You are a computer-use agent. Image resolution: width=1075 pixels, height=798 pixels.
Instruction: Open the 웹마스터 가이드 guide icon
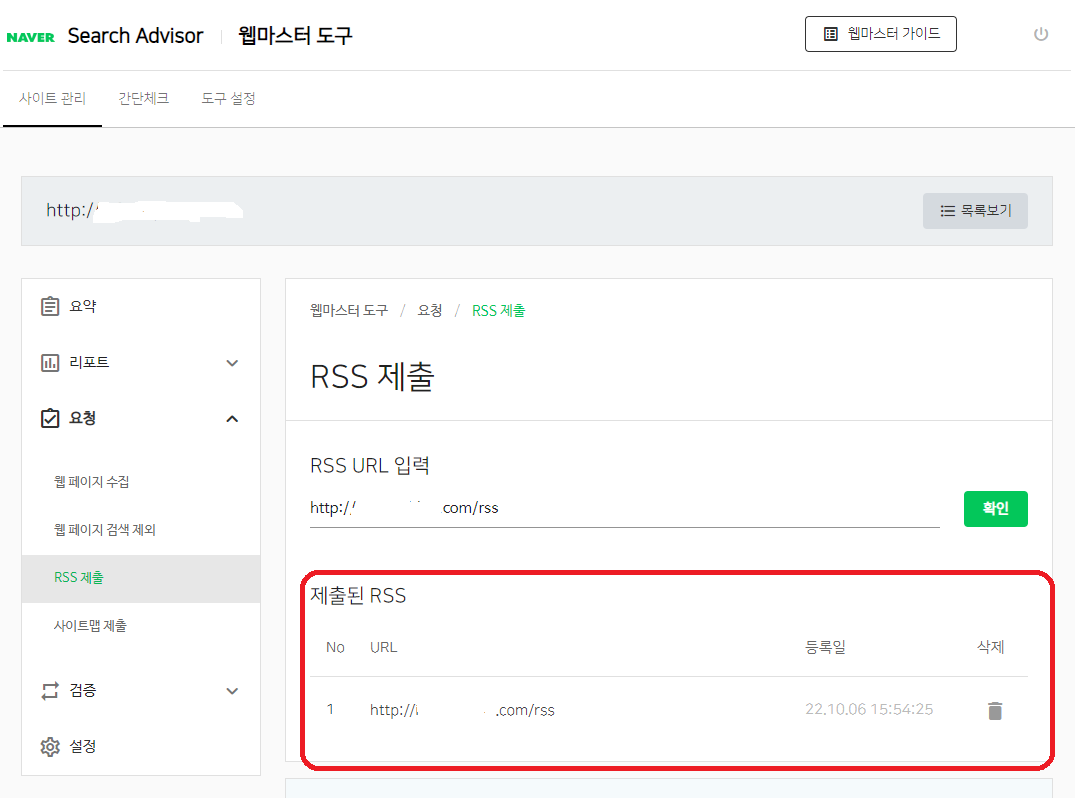click(829, 33)
